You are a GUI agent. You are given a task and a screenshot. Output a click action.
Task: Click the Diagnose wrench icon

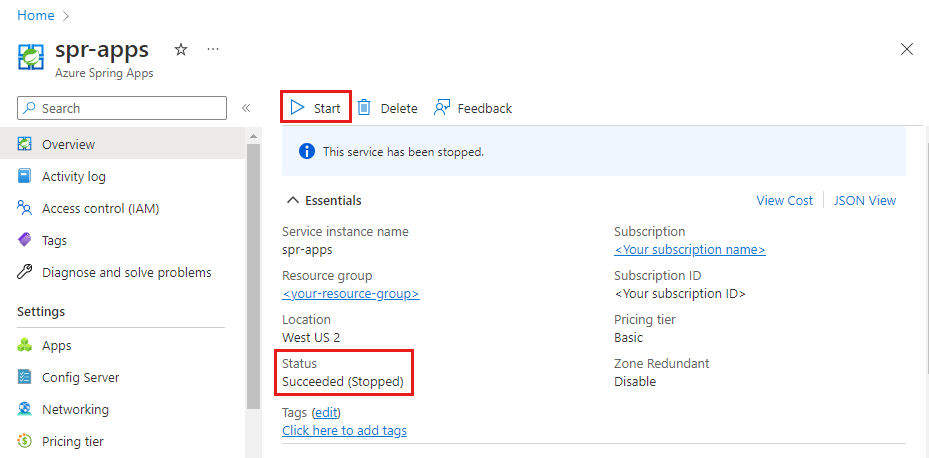24,273
